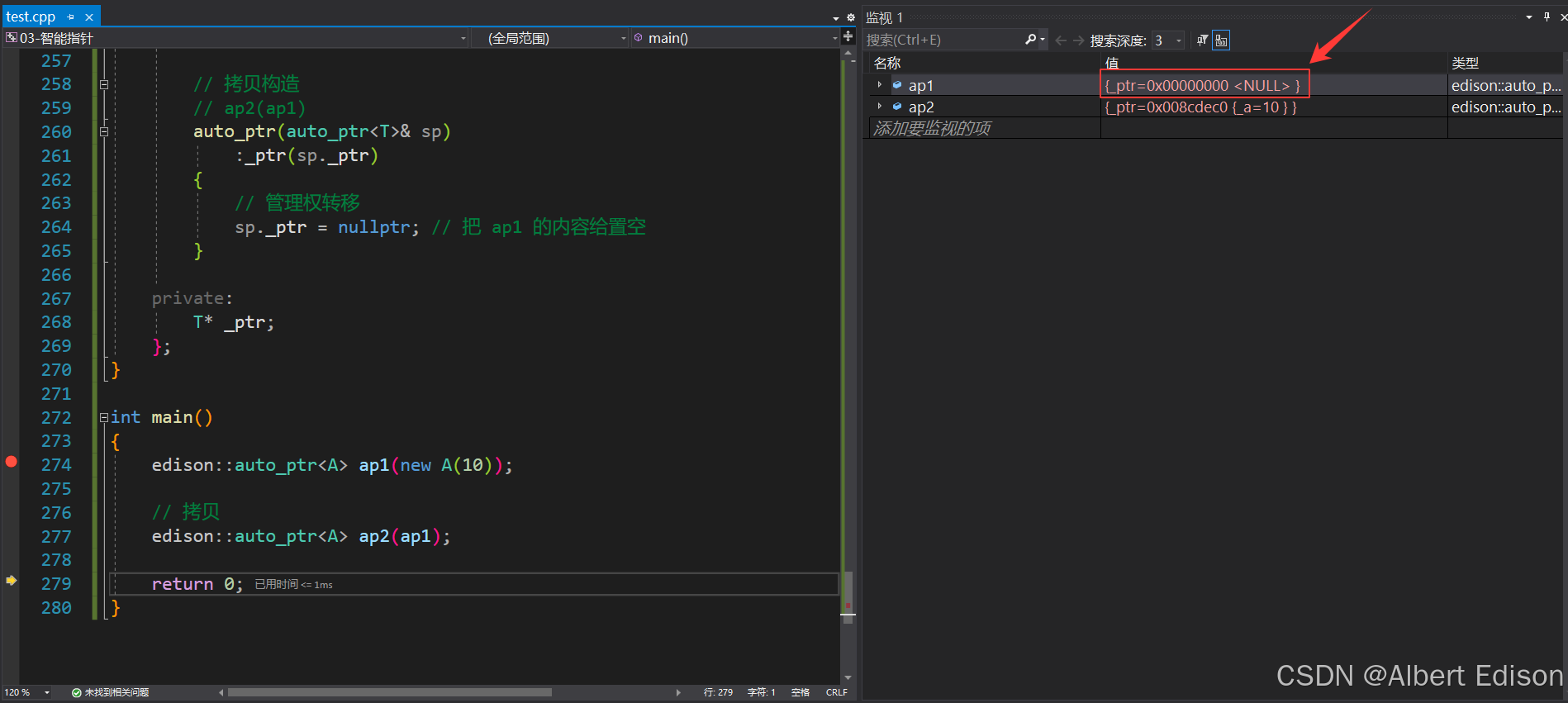
Task: Click the ap2 type cell edison::auto_p...
Action: coord(1506,107)
